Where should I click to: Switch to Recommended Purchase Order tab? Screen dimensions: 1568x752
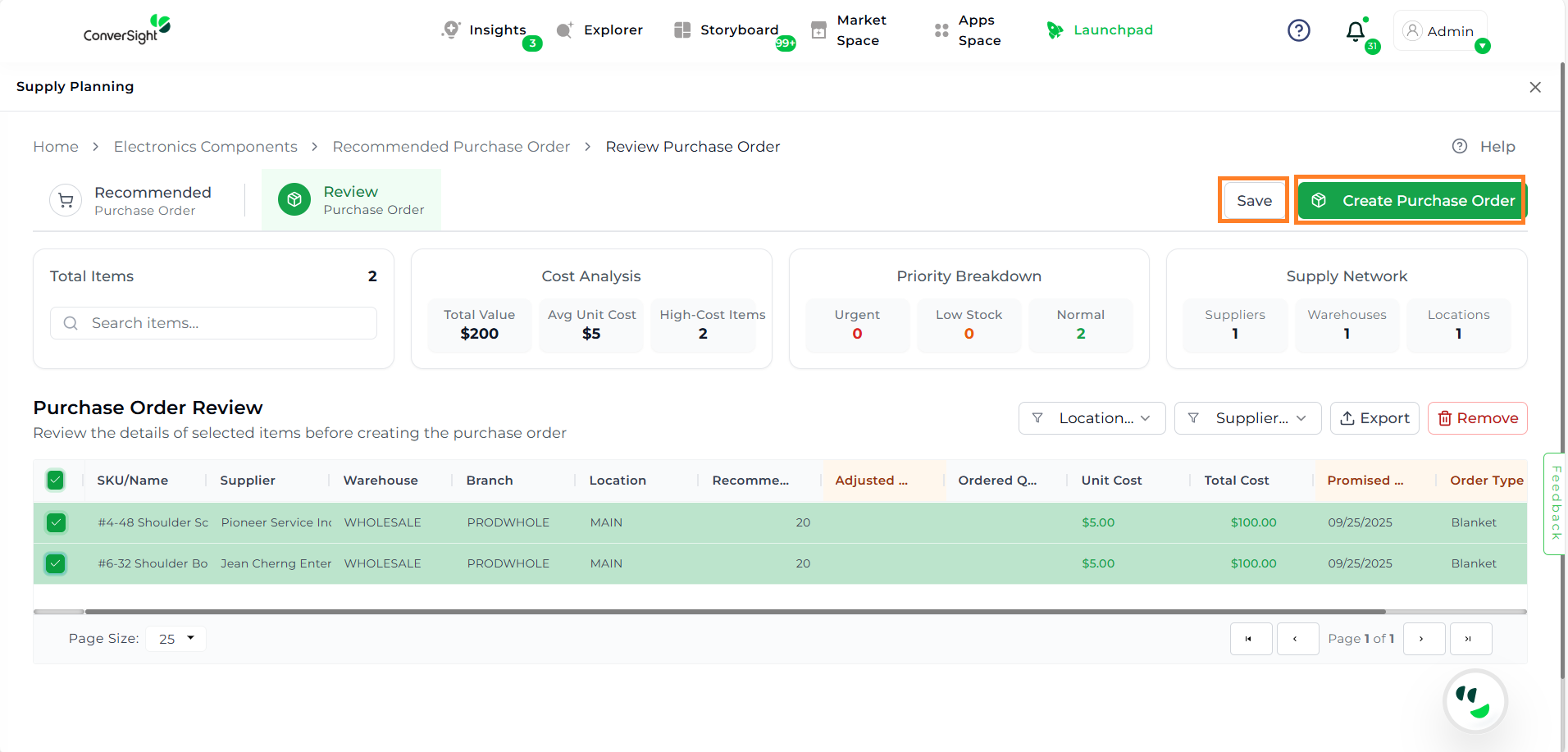click(x=152, y=200)
